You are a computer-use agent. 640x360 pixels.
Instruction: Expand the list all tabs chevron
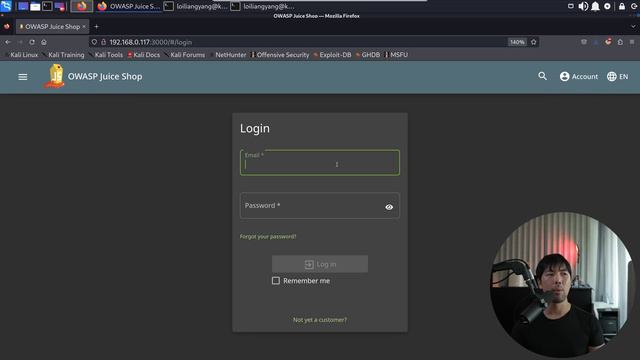(633, 27)
